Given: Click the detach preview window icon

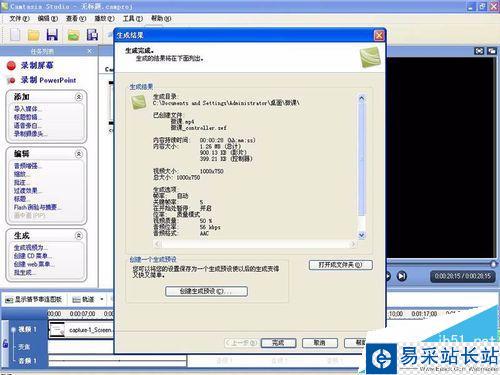Looking at the screenshot, I should (491, 51).
